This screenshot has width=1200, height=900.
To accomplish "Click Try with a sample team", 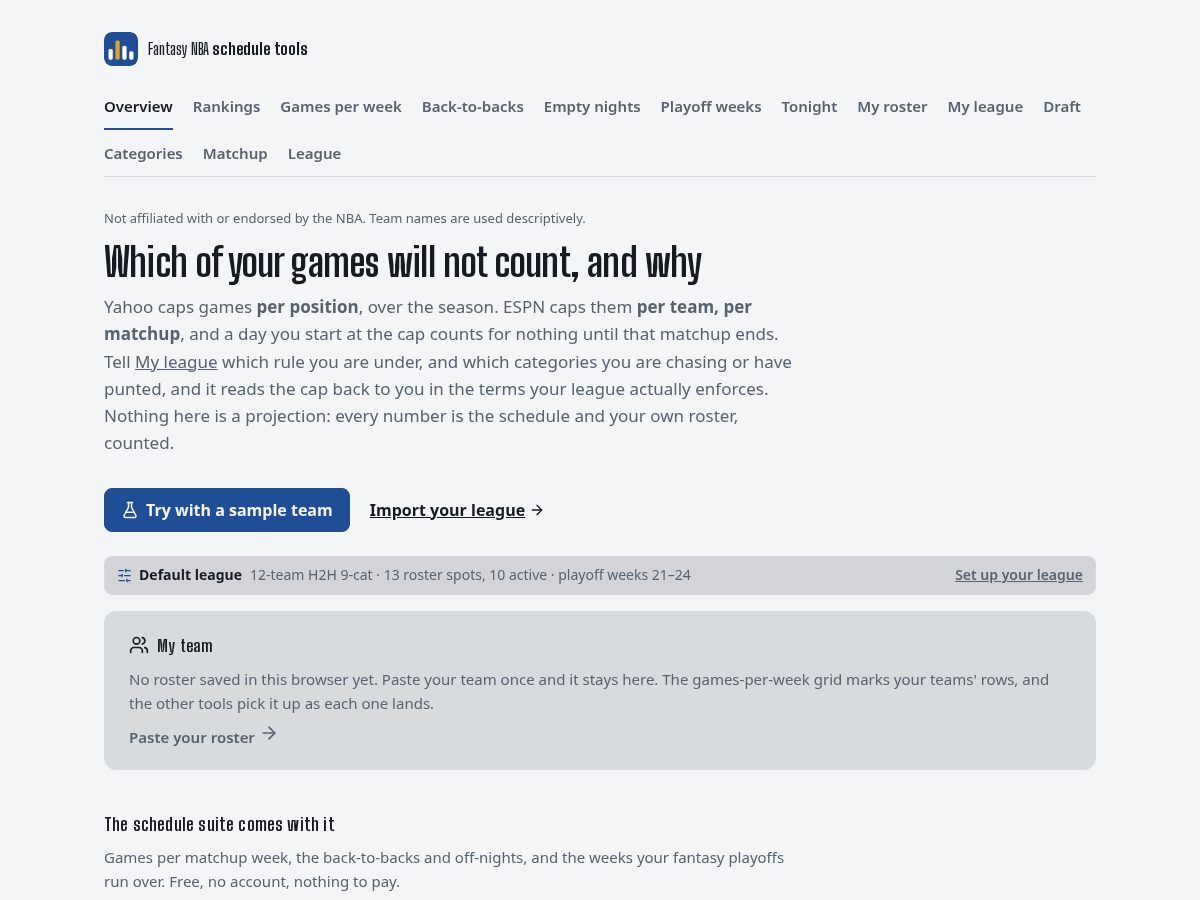I will click(x=227, y=510).
